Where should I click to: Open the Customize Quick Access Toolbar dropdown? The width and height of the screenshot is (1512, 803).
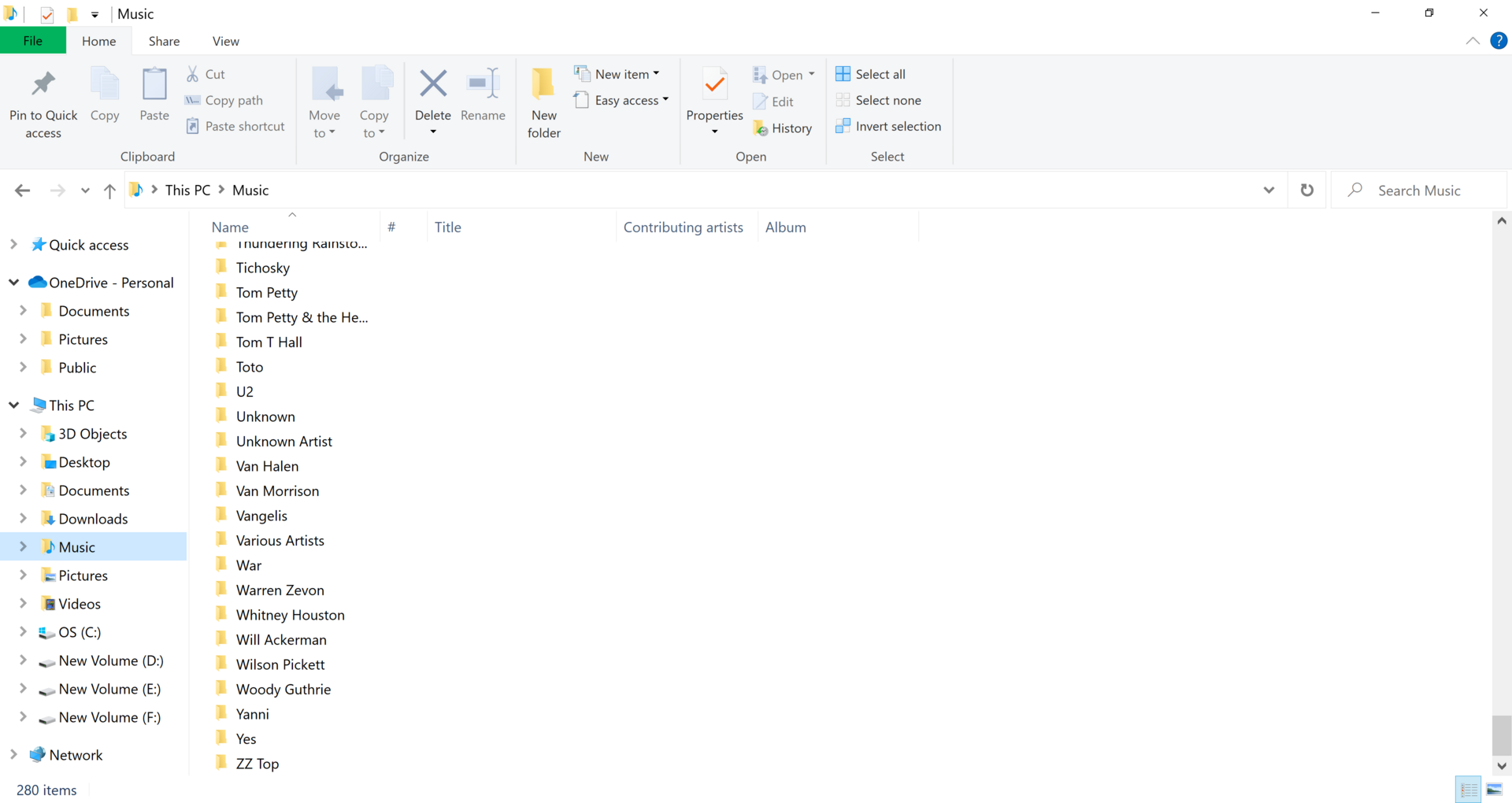94,14
